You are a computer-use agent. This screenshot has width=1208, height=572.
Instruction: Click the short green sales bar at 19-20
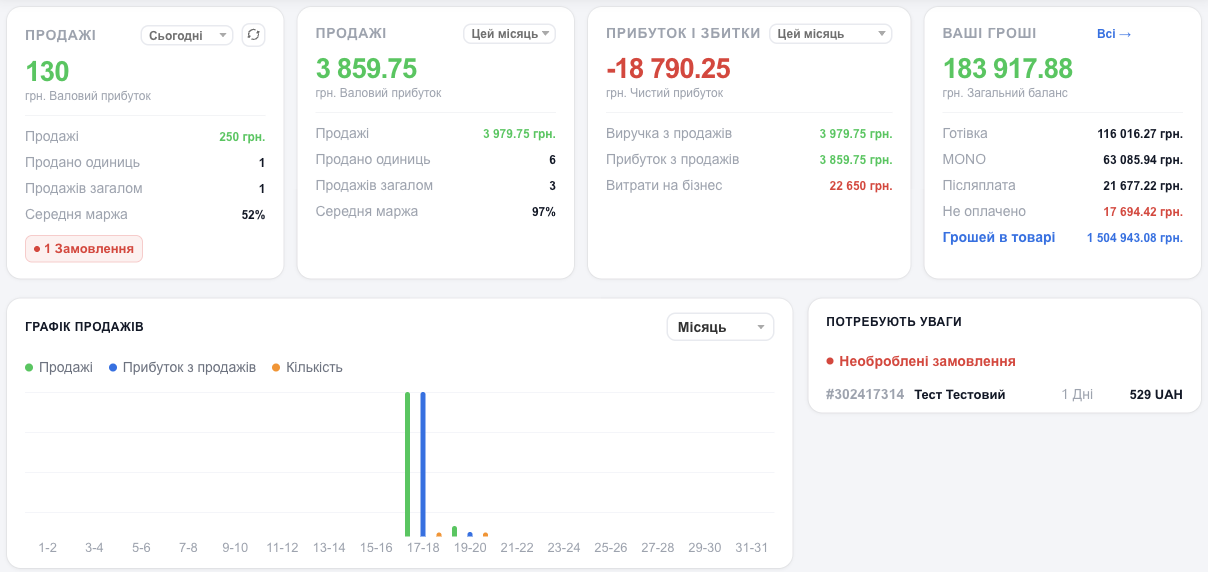pos(455,531)
